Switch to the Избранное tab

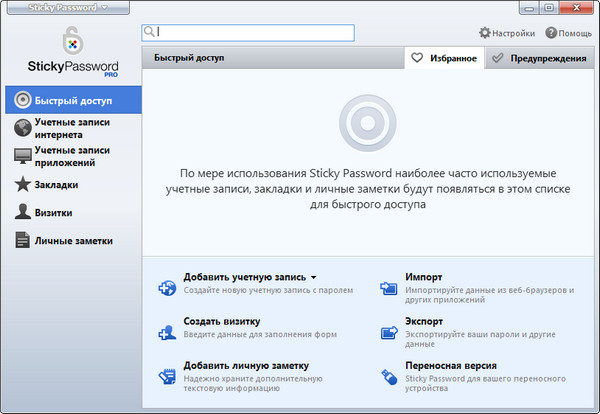click(444, 59)
